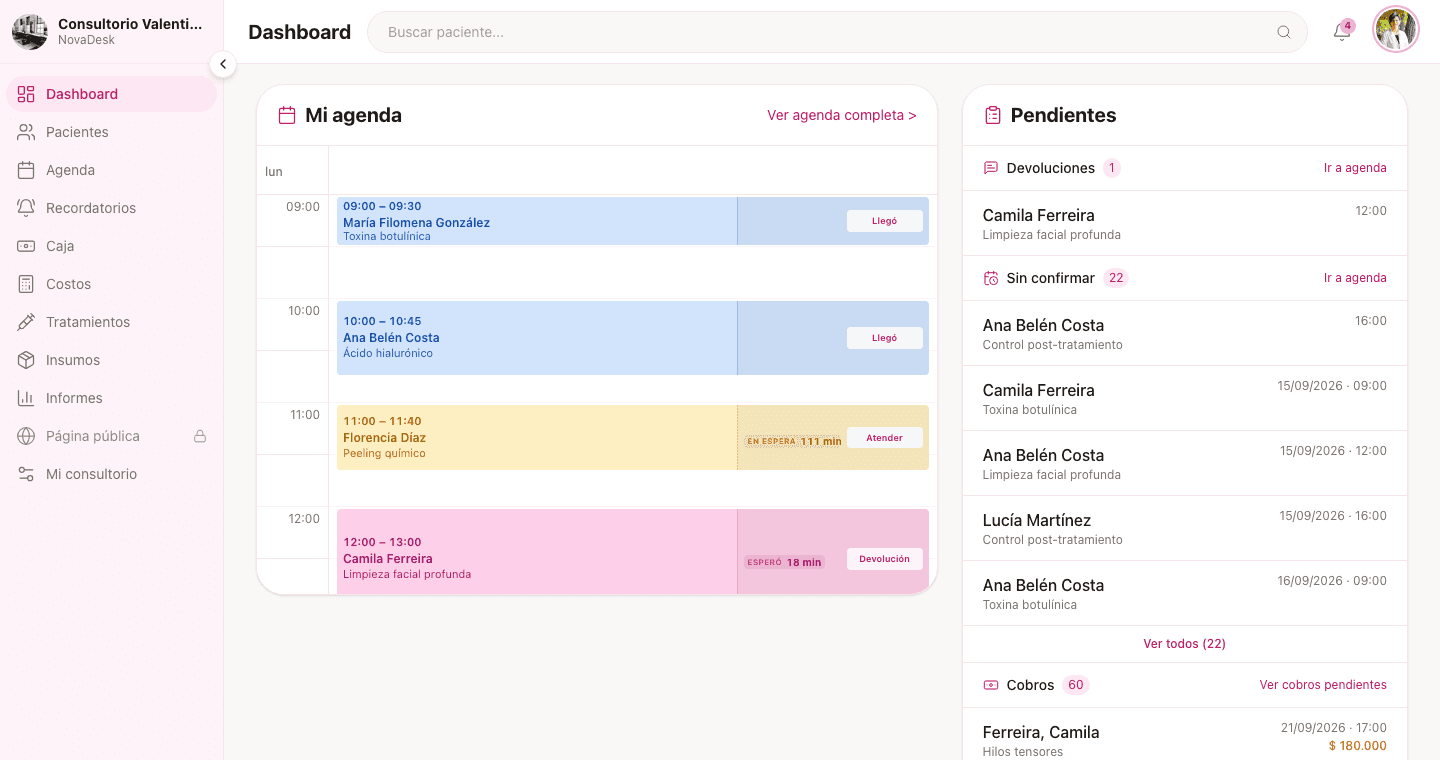Follow Ir a agenda link beside Devoluciones

pos(1355,168)
